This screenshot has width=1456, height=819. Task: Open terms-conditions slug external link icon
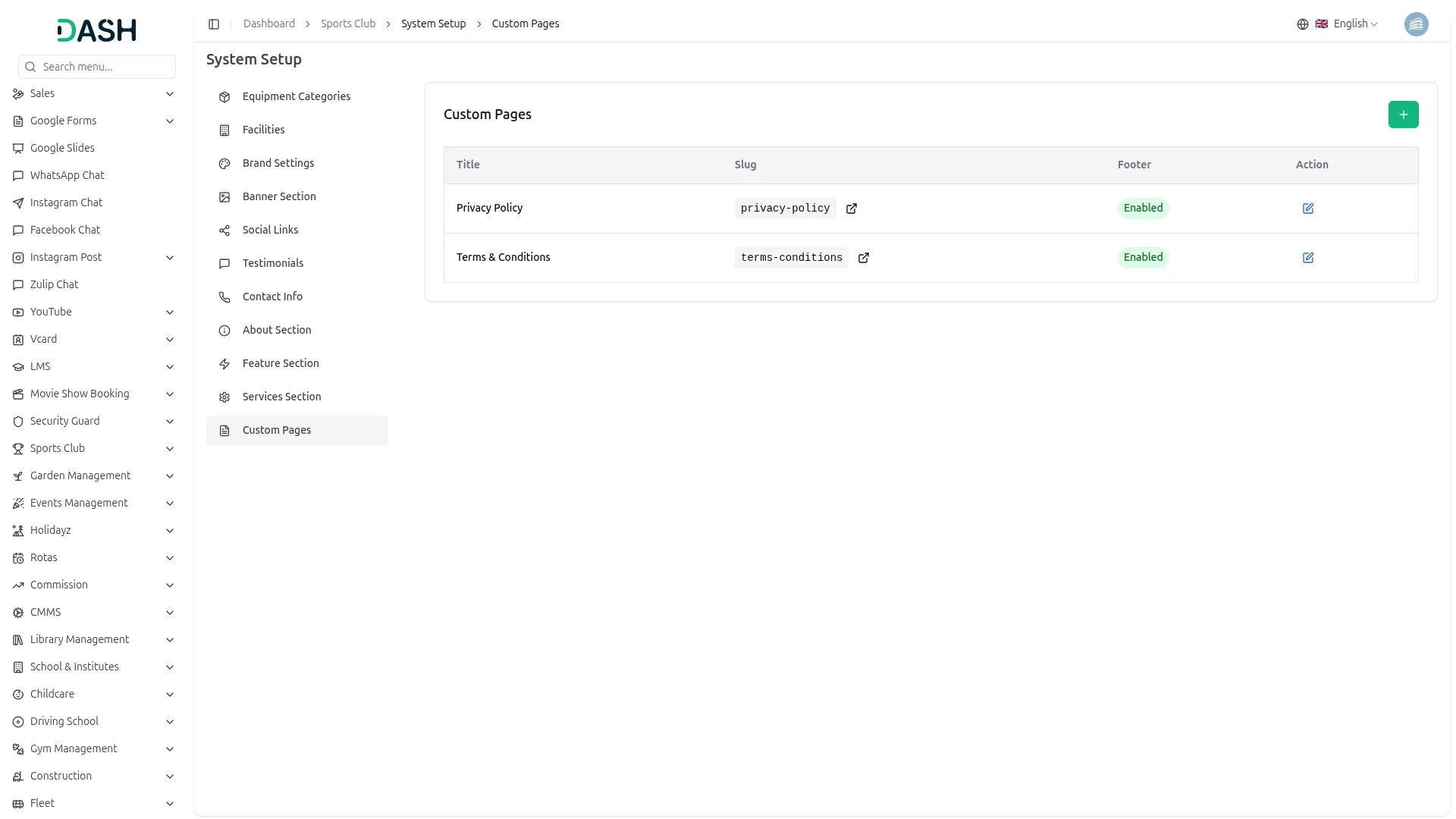863,258
